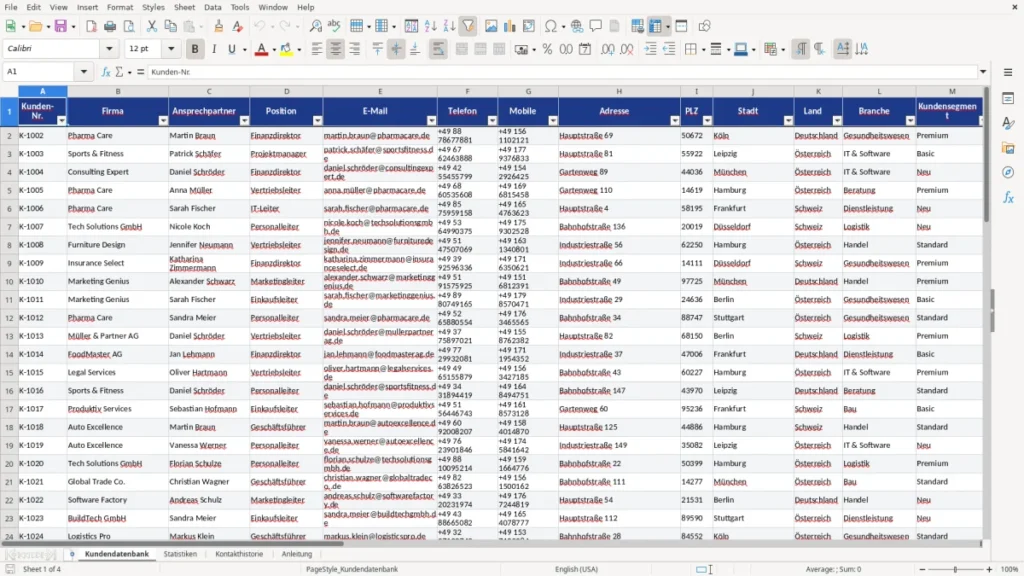The image size is (1024, 576).
Task: Open the Format menu
Action: [x=120, y=7]
